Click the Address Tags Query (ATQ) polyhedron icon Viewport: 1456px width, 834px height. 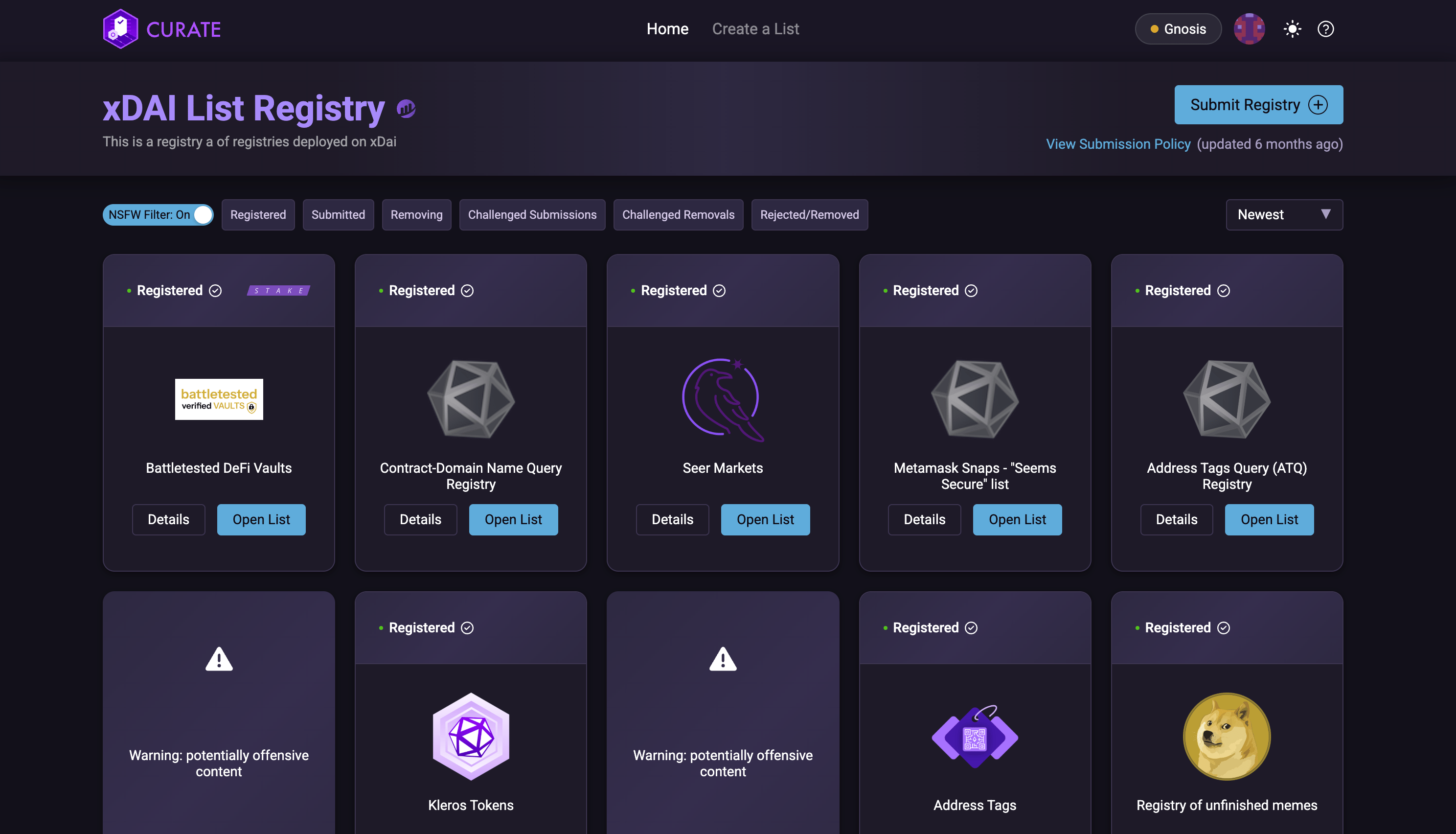point(1227,399)
